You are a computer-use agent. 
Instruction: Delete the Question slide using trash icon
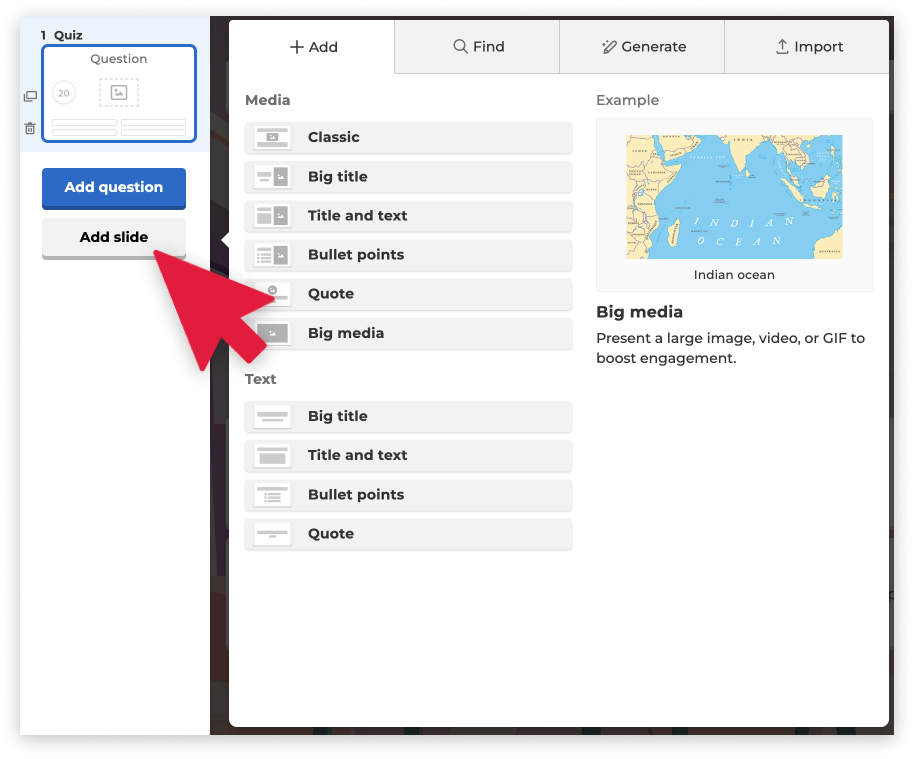point(30,128)
